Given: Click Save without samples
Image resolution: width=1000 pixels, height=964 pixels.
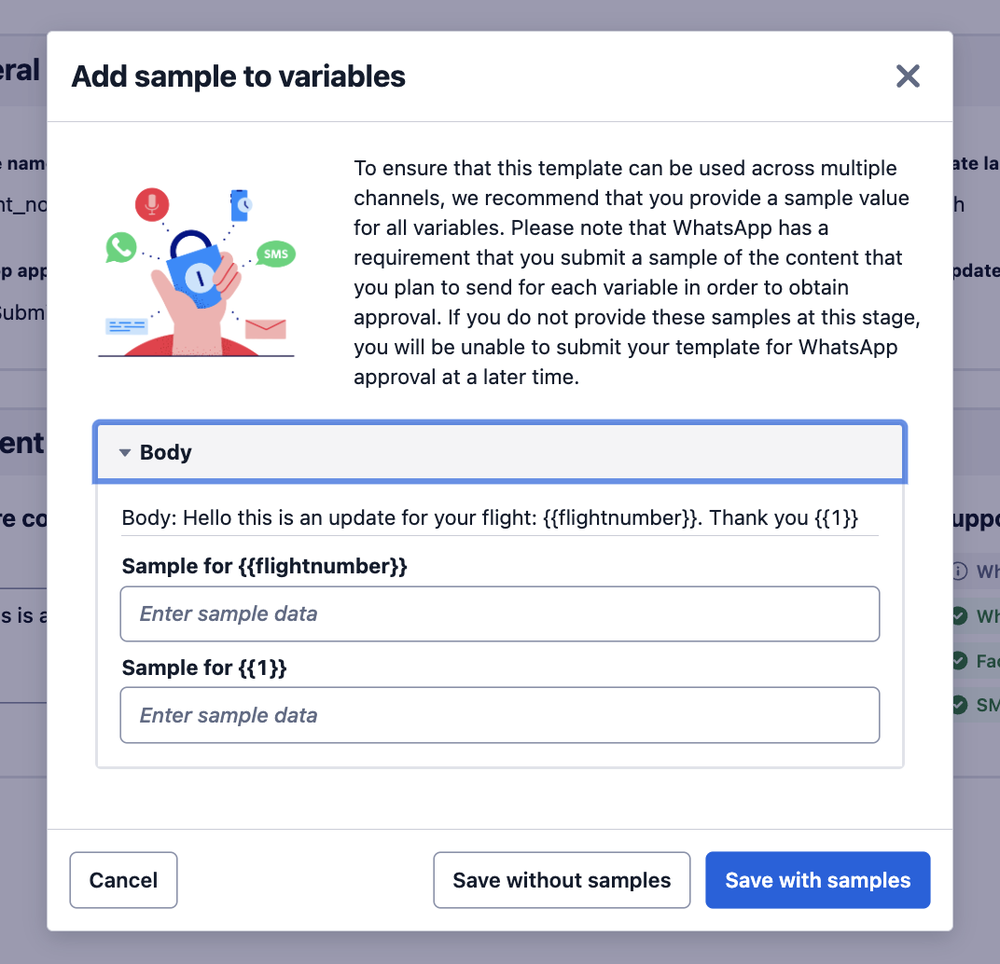Looking at the screenshot, I should point(561,880).
